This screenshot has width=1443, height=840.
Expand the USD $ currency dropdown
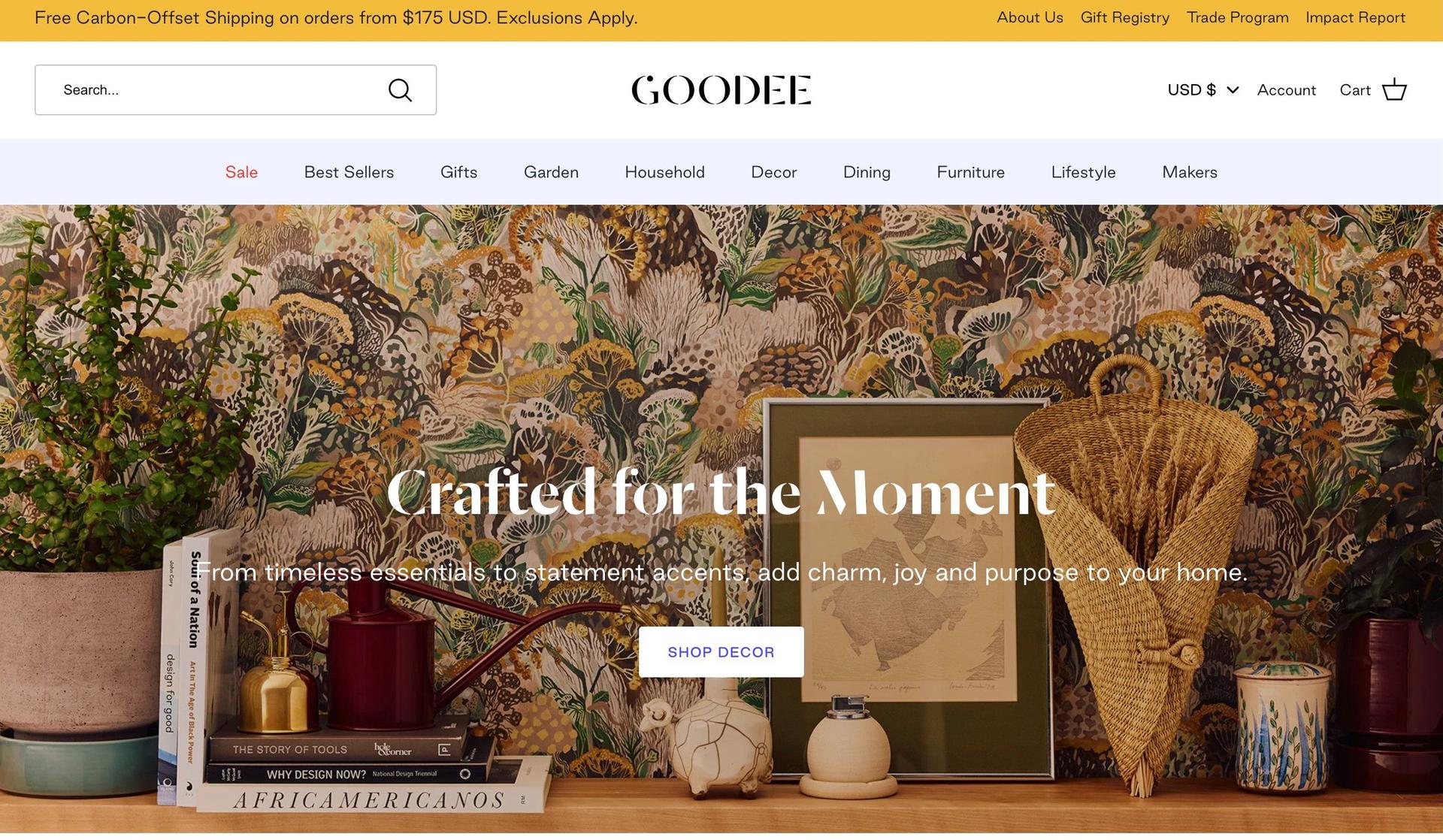click(x=1202, y=90)
